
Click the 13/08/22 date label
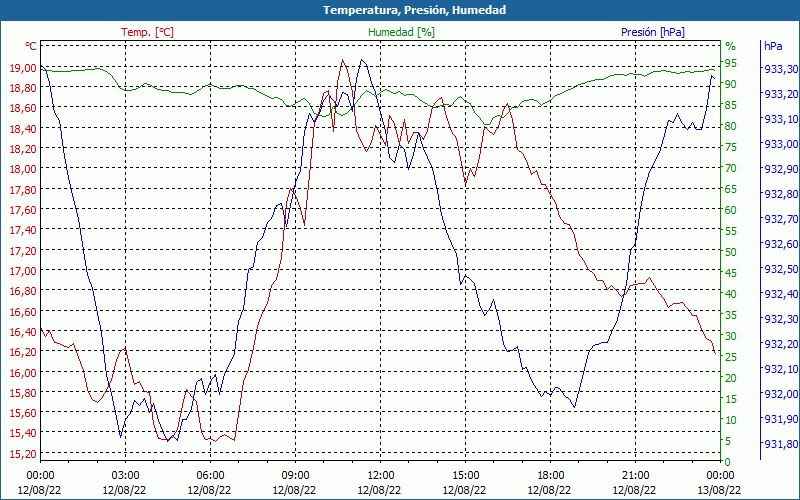click(x=719, y=490)
